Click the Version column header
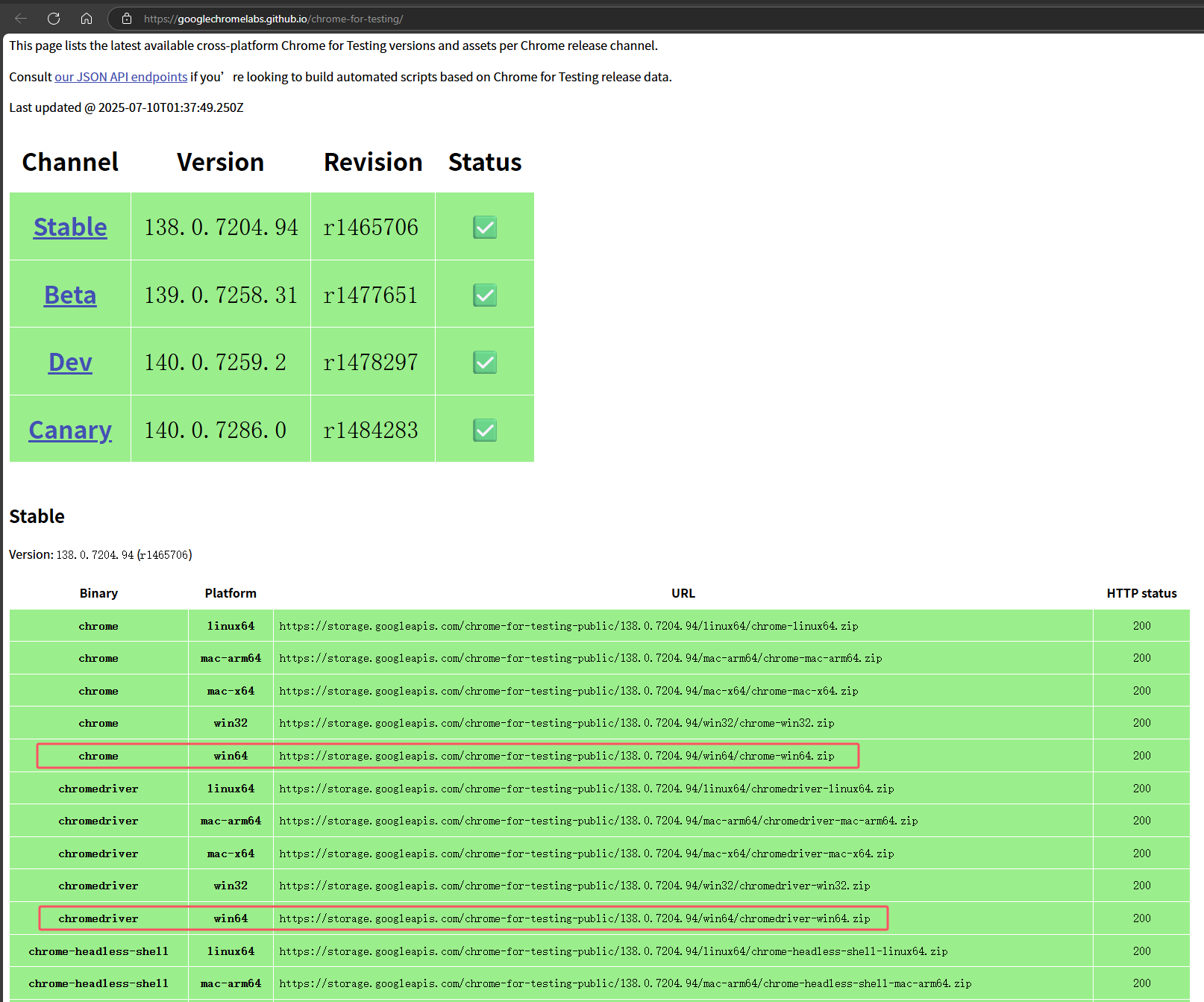The height and width of the screenshot is (1002, 1204). 220,162
